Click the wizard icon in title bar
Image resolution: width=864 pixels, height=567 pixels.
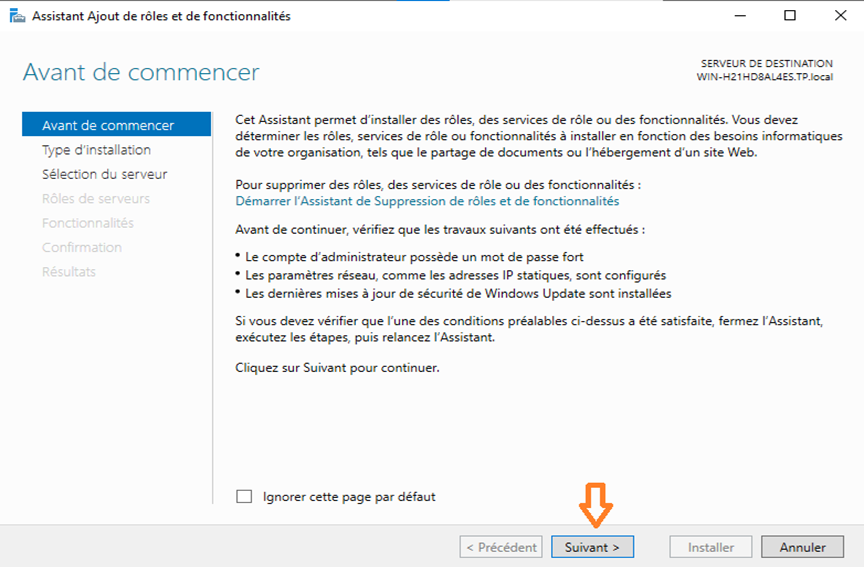pos(17,16)
